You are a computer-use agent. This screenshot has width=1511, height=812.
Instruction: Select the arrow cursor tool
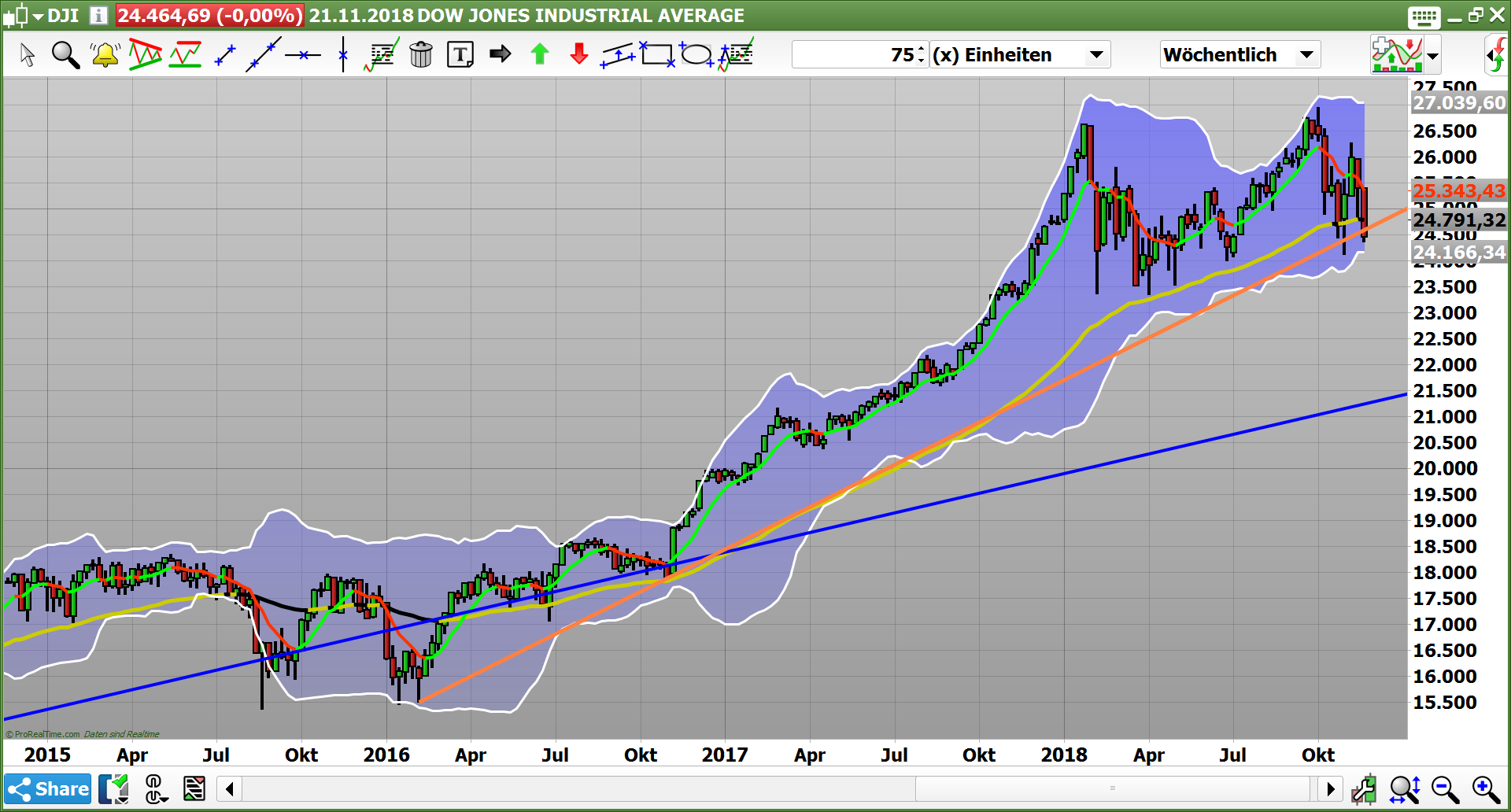tap(28, 55)
